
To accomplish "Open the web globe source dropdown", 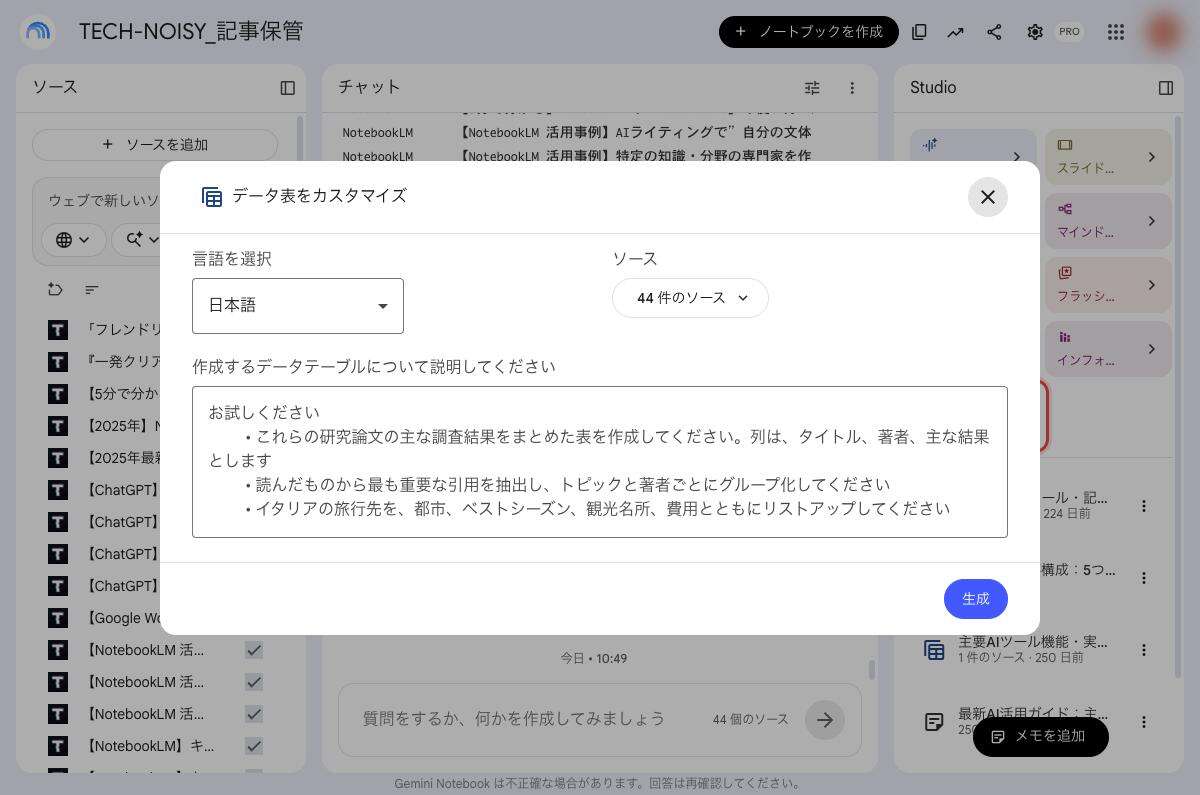I will 74,240.
